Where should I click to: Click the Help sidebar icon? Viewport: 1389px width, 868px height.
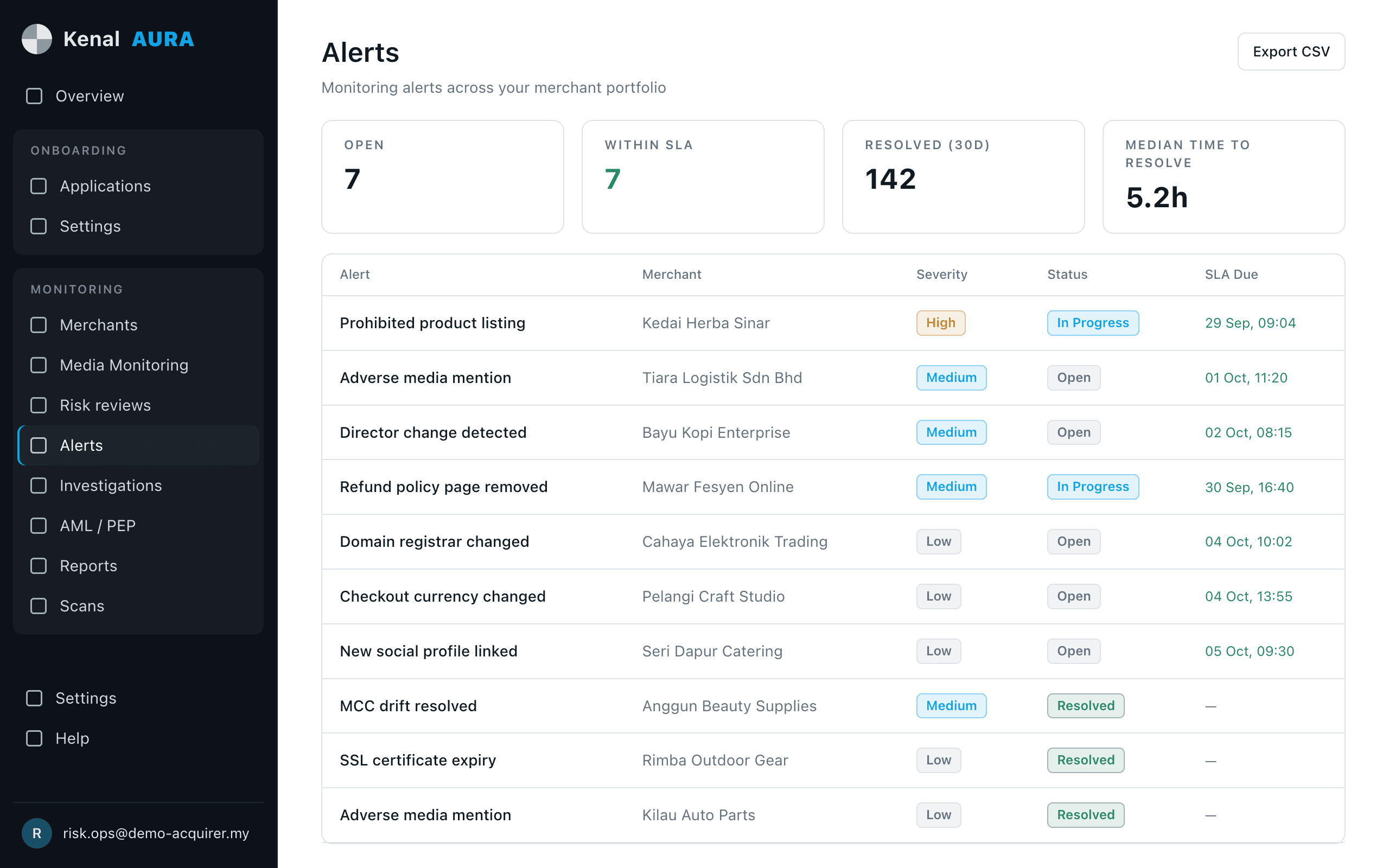click(34, 738)
